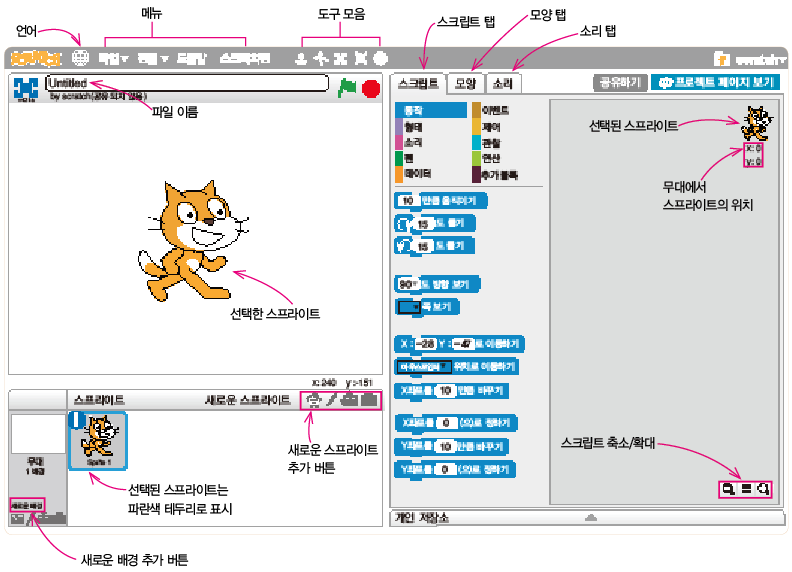Screen dimensions: 792x572
Task: Open the 파일 (File) menu
Action: pyautogui.click(x=113, y=59)
